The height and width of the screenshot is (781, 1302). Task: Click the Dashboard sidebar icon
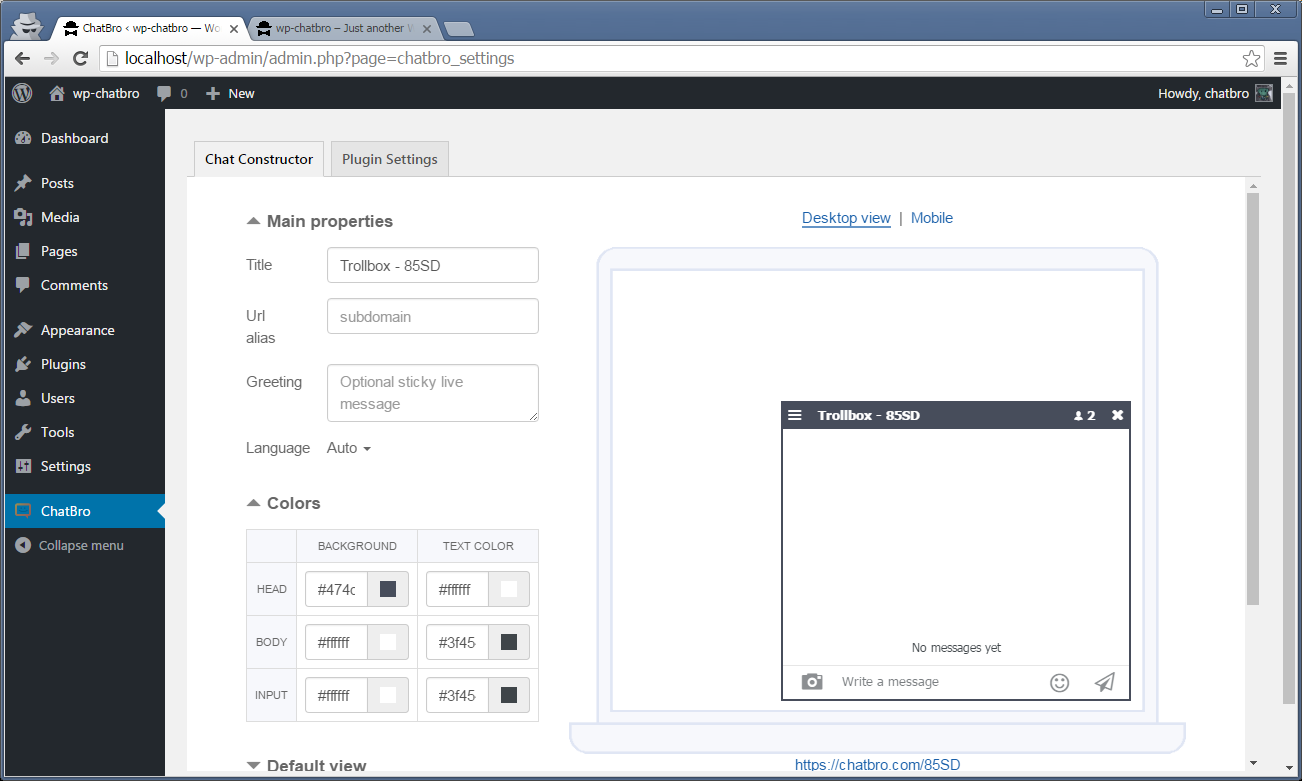(23, 138)
